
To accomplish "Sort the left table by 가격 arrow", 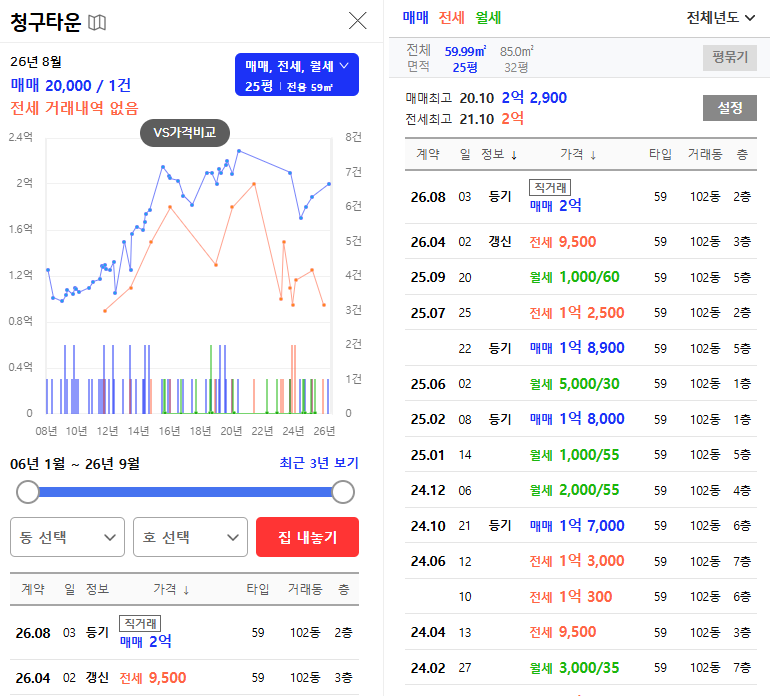I will pyautogui.click(x=186, y=590).
